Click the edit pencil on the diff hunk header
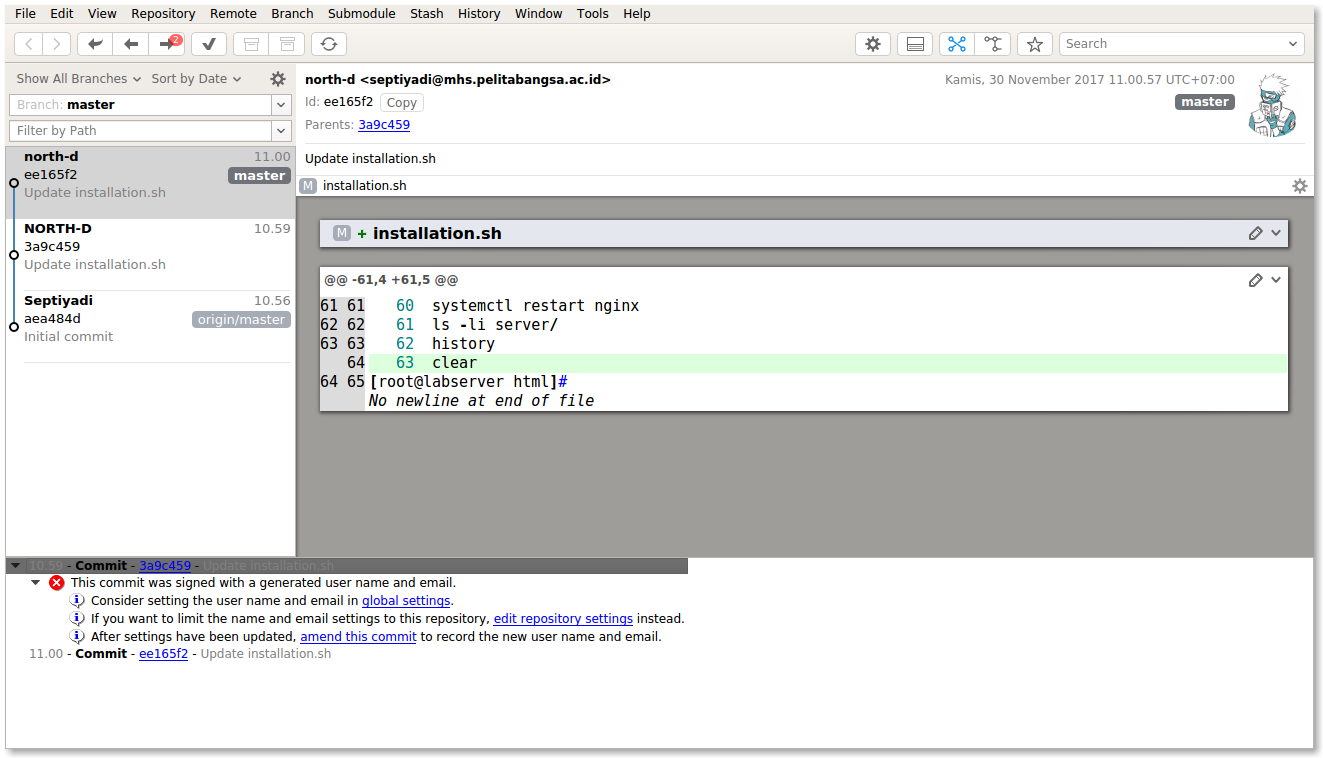This screenshot has width=1323, height=758. point(1256,279)
